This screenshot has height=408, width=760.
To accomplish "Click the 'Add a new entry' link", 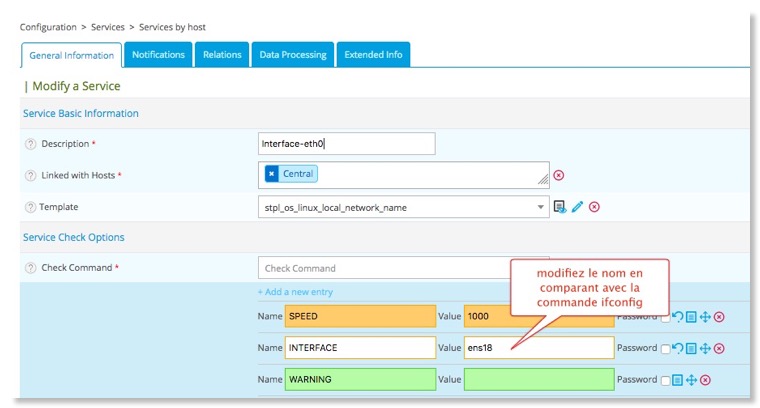I will click(x=295, y=292).
